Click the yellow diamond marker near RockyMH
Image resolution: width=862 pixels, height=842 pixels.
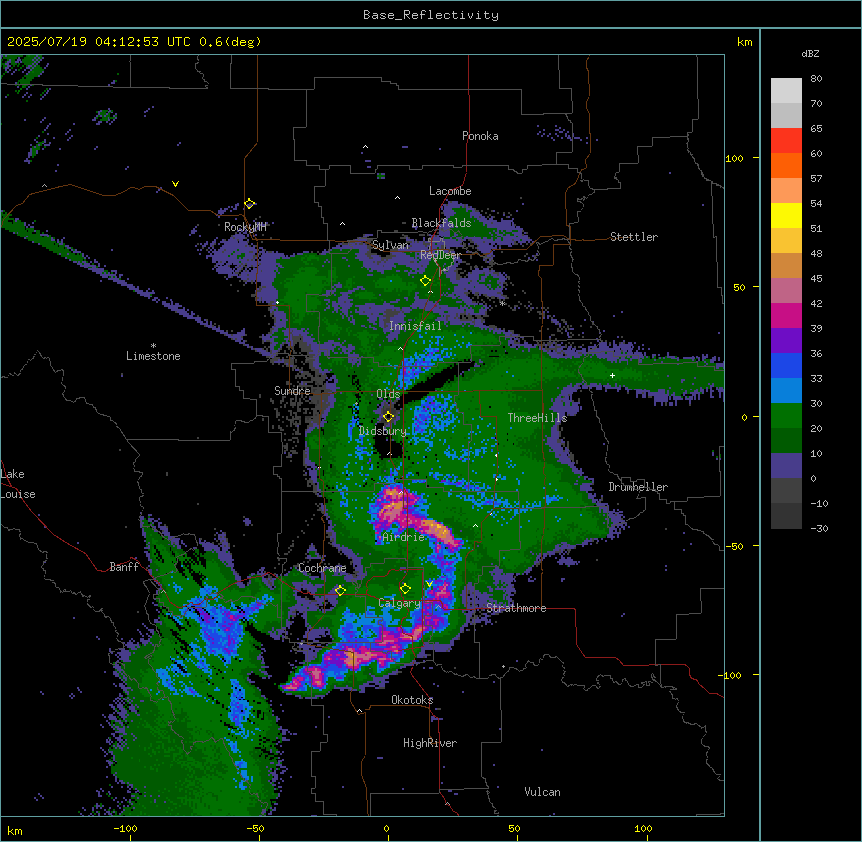(250, 204)
